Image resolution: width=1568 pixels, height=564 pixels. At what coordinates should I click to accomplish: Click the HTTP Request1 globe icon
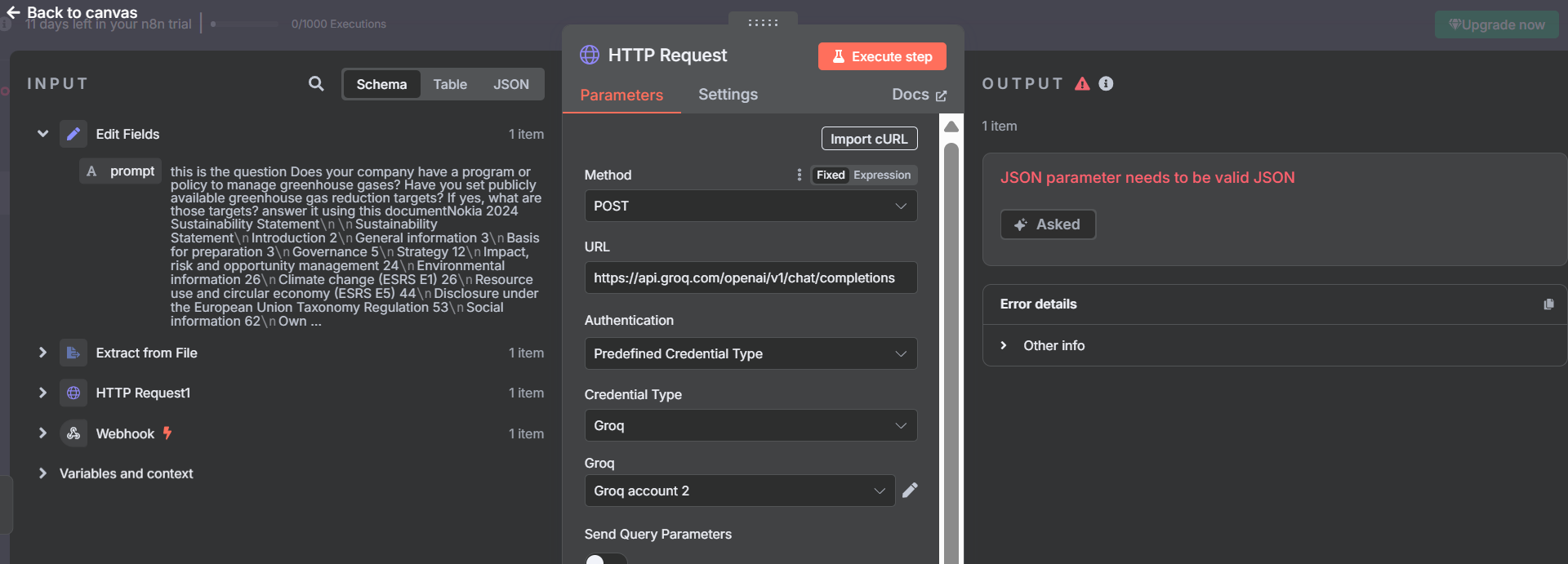[73, 393]
